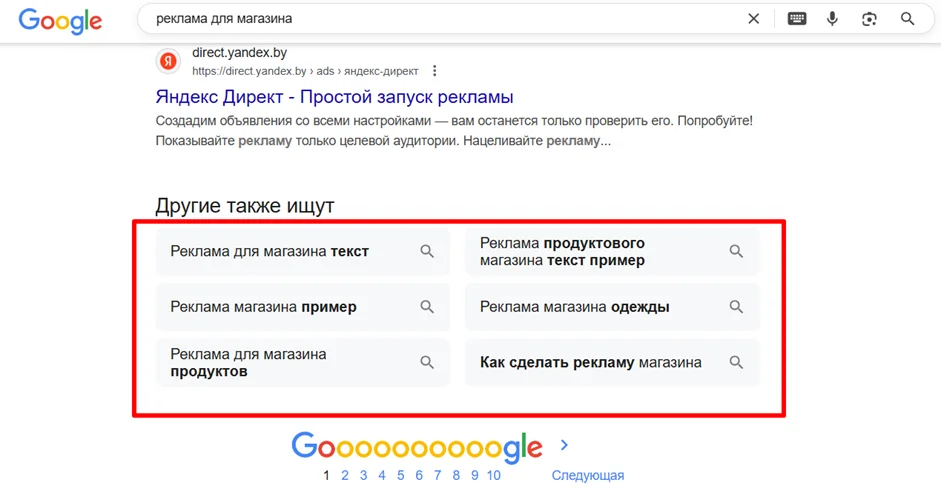Clear the search query with X icon
This screenshot has width=941, height=494.
click(x=753, y=19)
